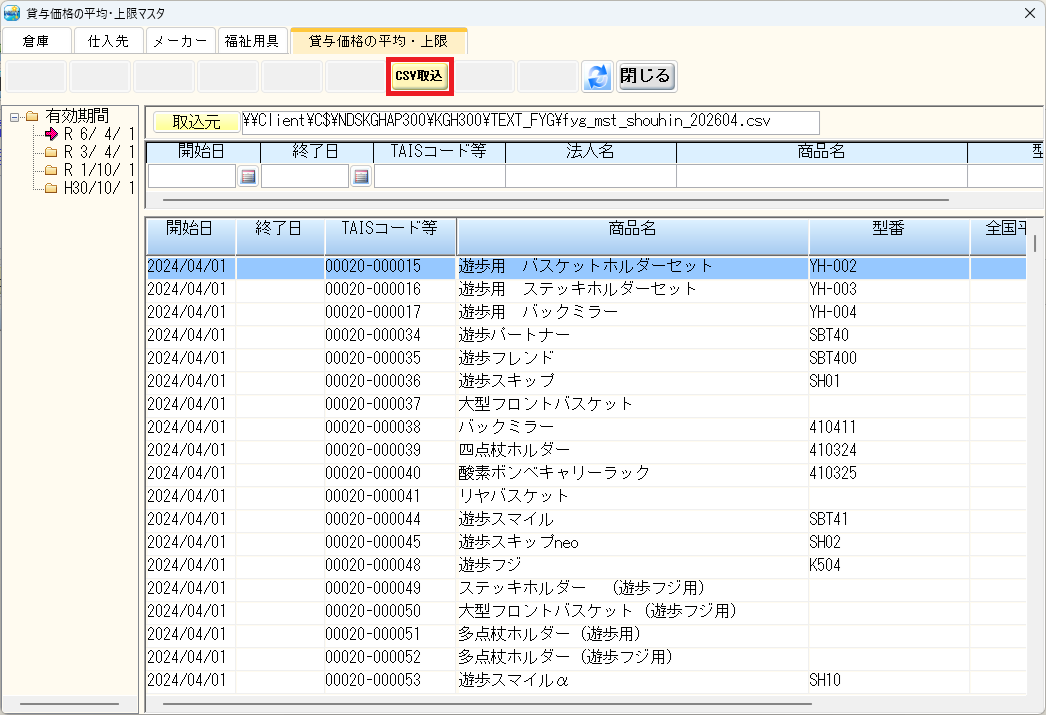Collapse the 有効期間 tree node
Image resolution: width=1046 pixels, height=715 pixels.
click(15, 116)
